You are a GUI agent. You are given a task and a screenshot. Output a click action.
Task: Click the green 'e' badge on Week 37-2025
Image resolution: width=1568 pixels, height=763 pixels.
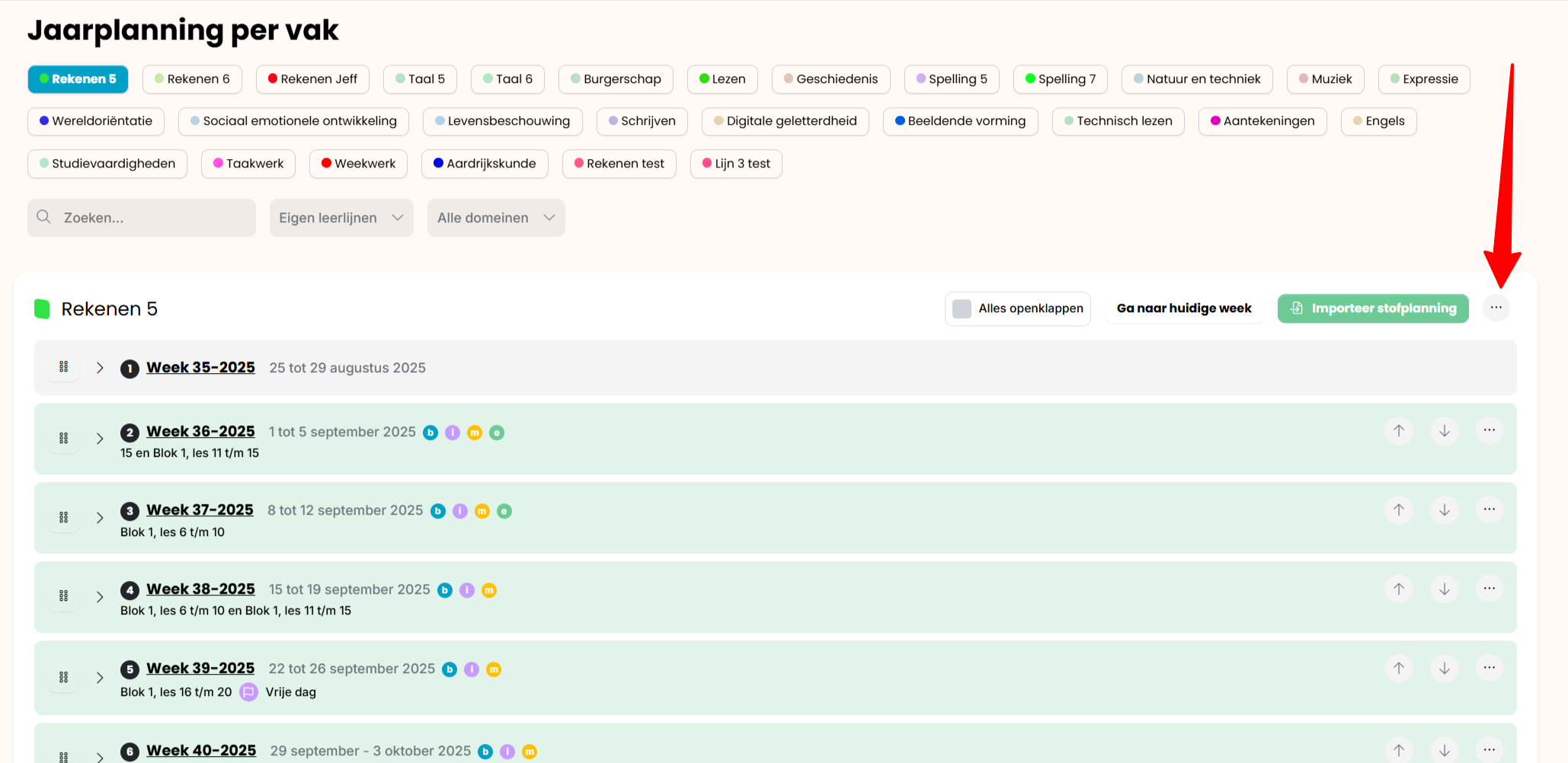(x=504, y=511)
